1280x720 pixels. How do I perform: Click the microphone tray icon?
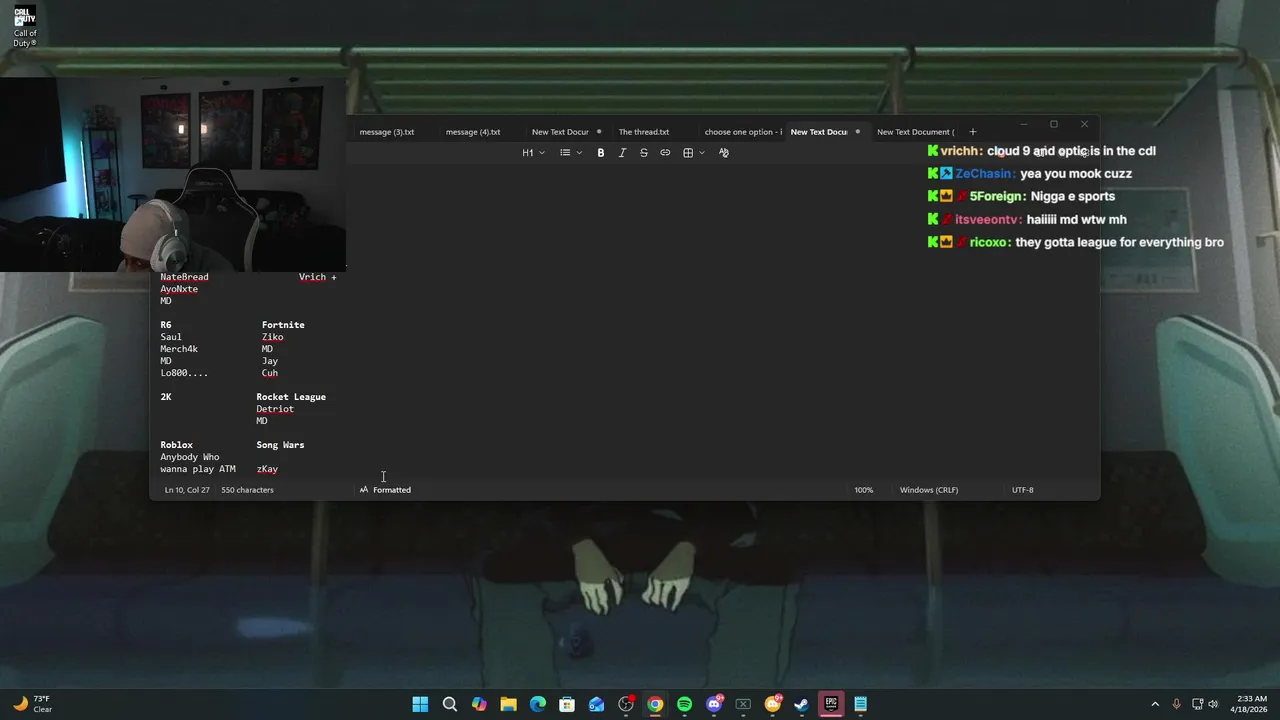tap(1176, 704)
